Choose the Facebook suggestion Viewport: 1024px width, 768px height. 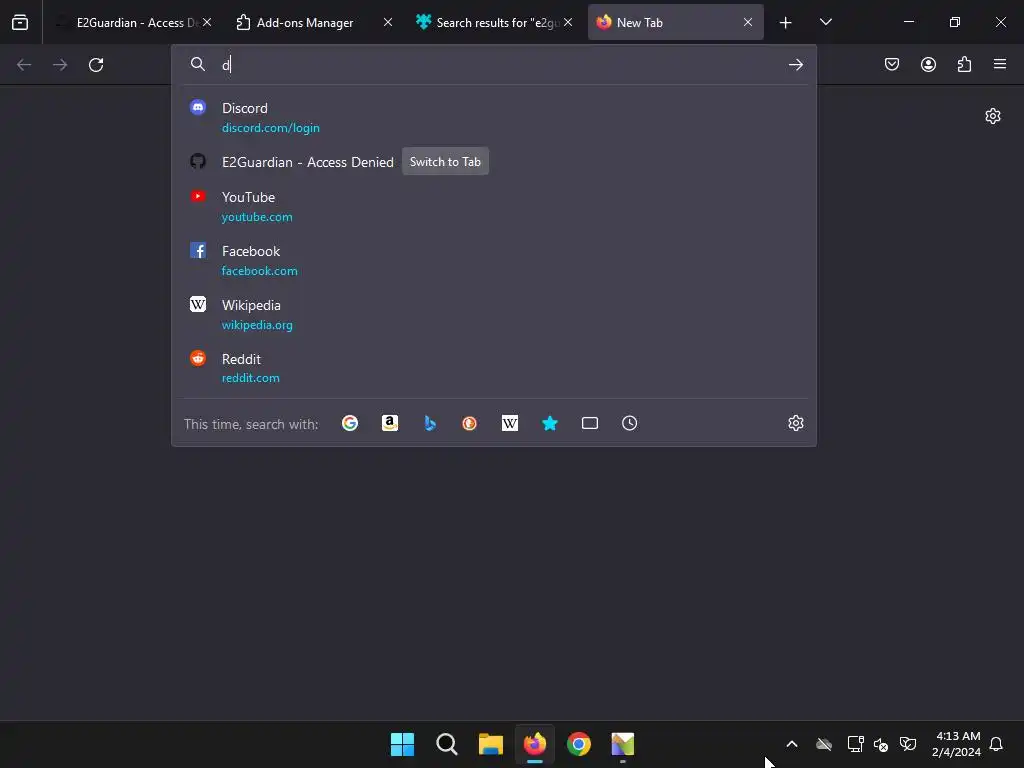tap(494, 261)
